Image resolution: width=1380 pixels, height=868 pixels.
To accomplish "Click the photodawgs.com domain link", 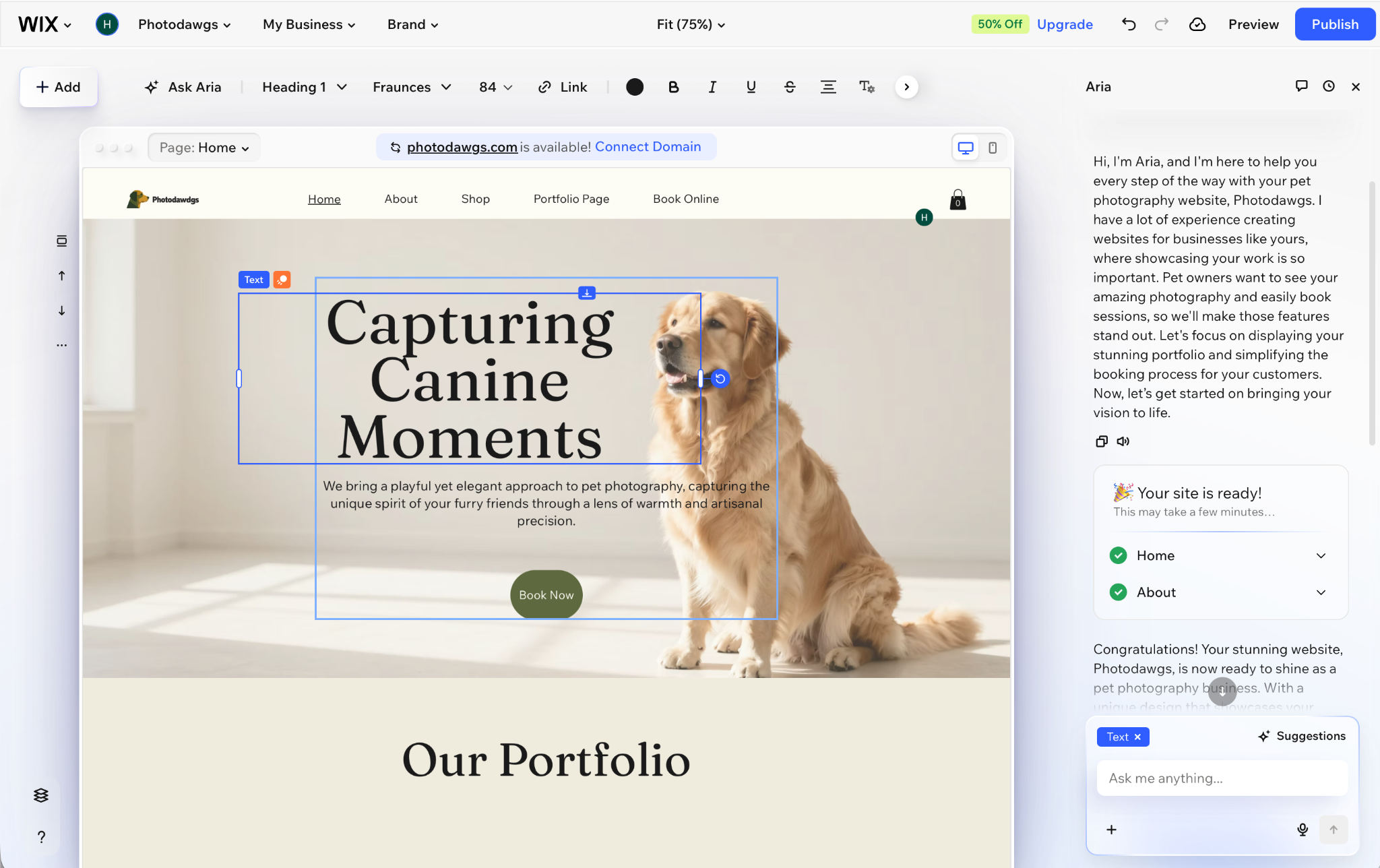I will [x=462, y=147].
